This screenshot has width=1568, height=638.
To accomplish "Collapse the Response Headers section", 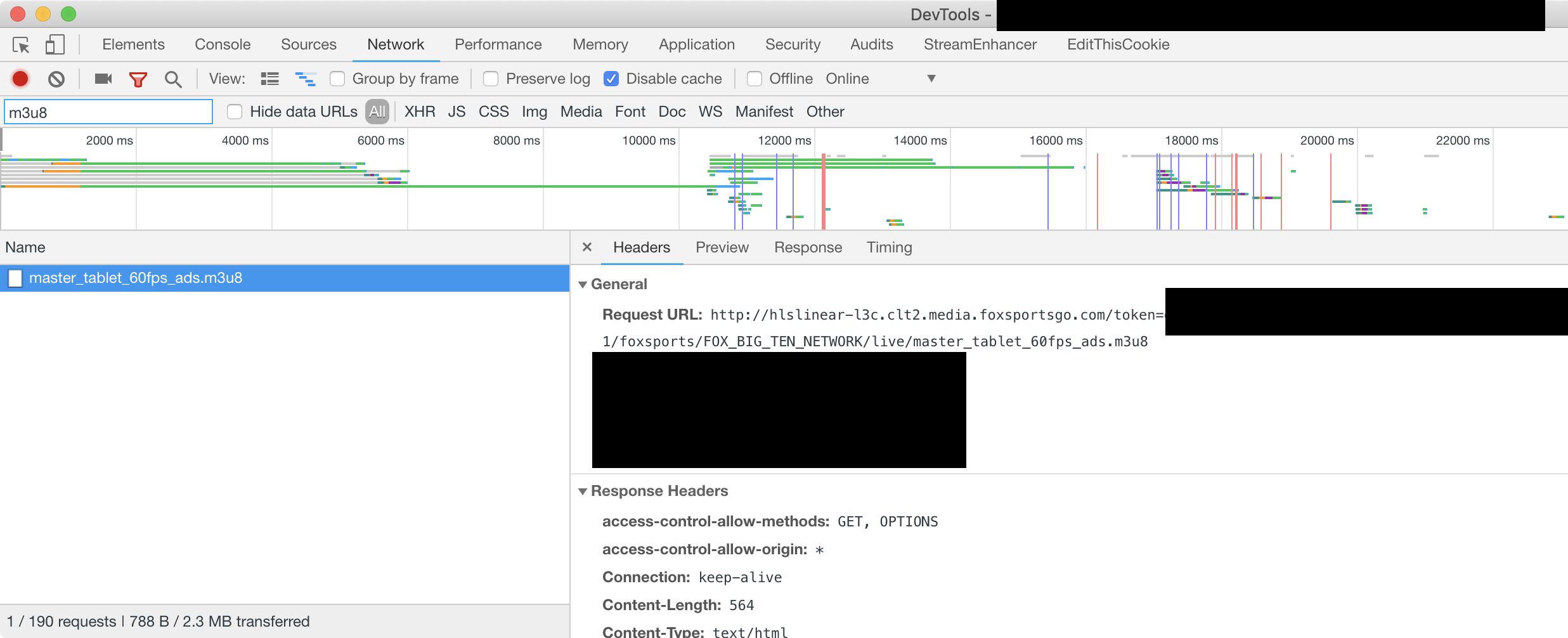I will (583, 492).
